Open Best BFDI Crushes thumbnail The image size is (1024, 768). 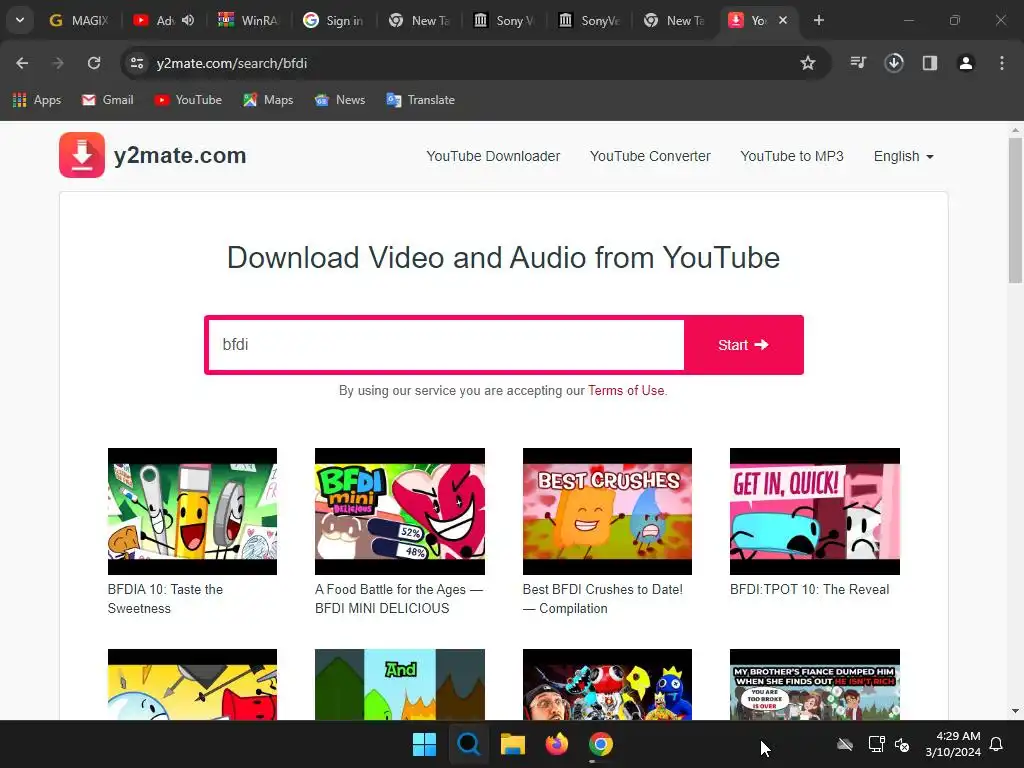tap(607, 511)
